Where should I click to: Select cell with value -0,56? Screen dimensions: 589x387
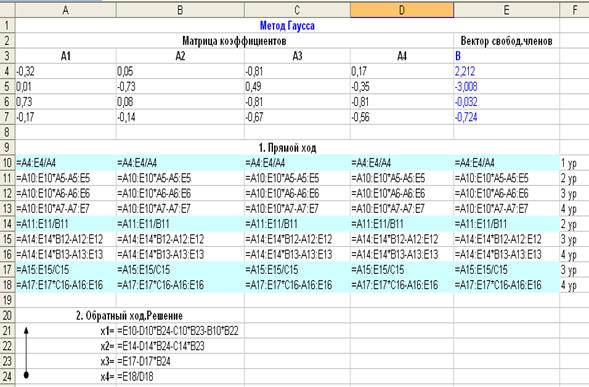coord(402,117)
